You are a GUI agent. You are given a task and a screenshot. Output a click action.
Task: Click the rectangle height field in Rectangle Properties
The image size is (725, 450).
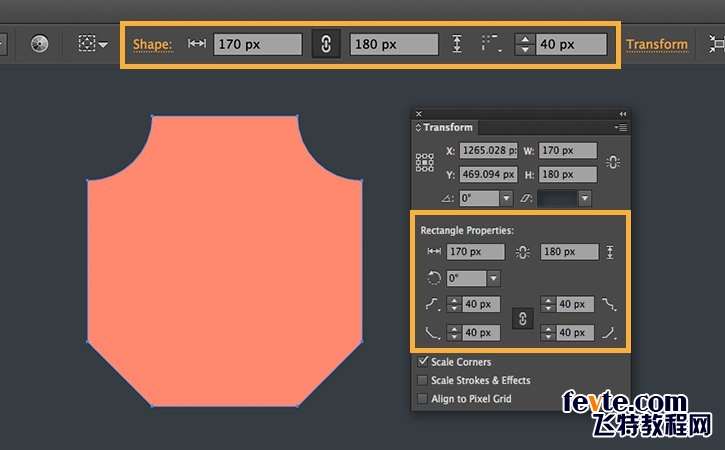point(569,252)
